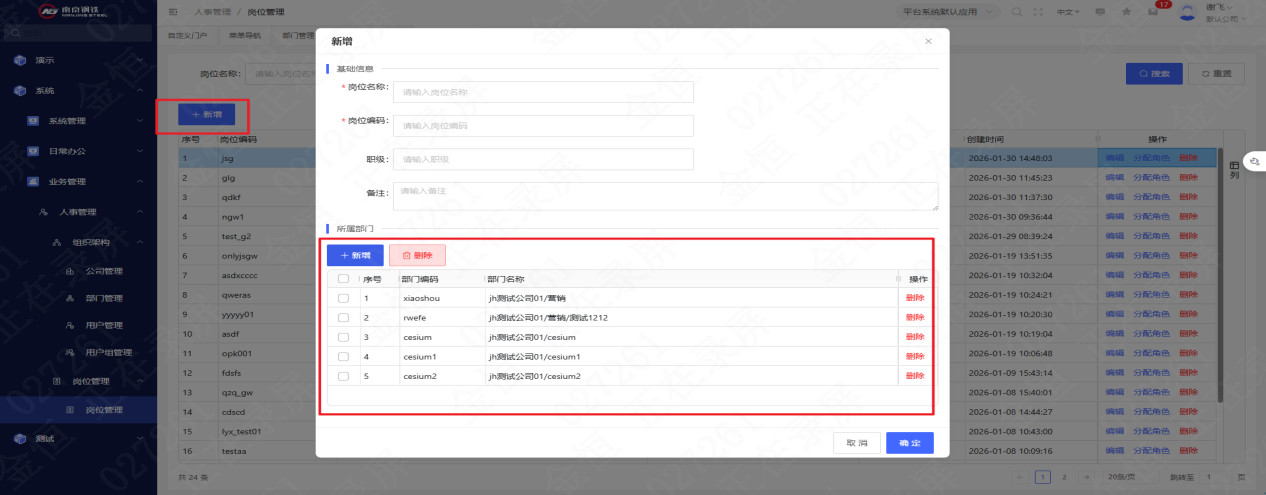Toggle the select-all checkbox in department table header

[343, 279]
